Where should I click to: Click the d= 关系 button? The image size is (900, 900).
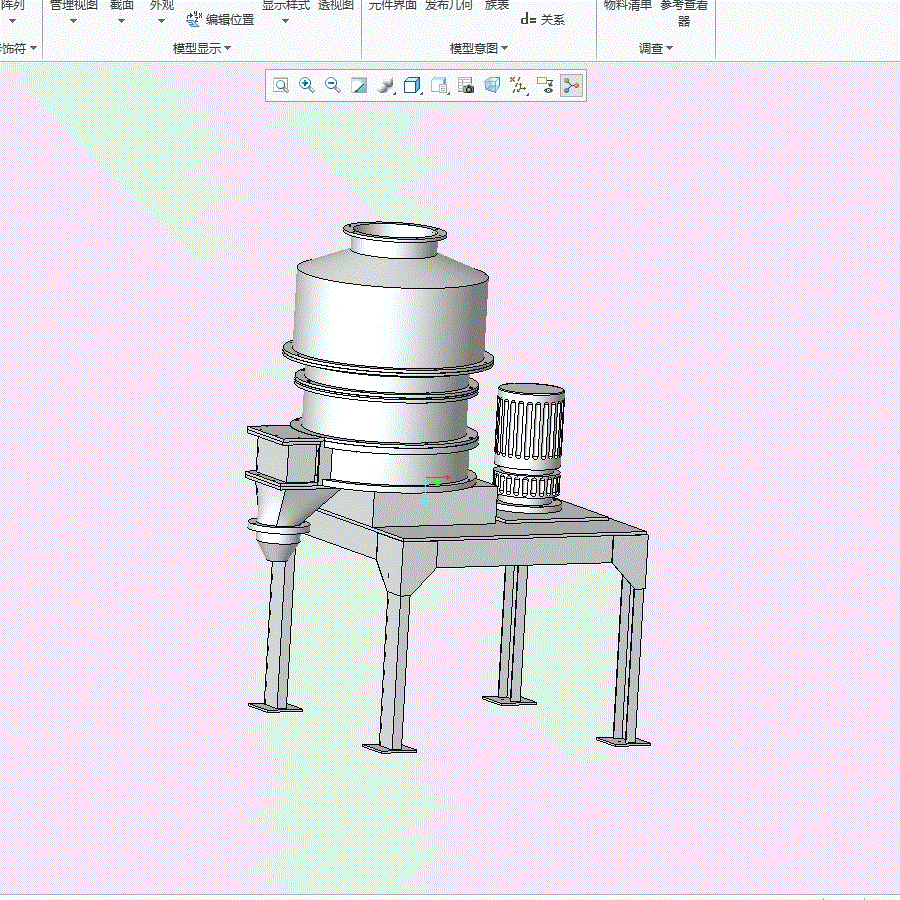(x=542, y=20)
